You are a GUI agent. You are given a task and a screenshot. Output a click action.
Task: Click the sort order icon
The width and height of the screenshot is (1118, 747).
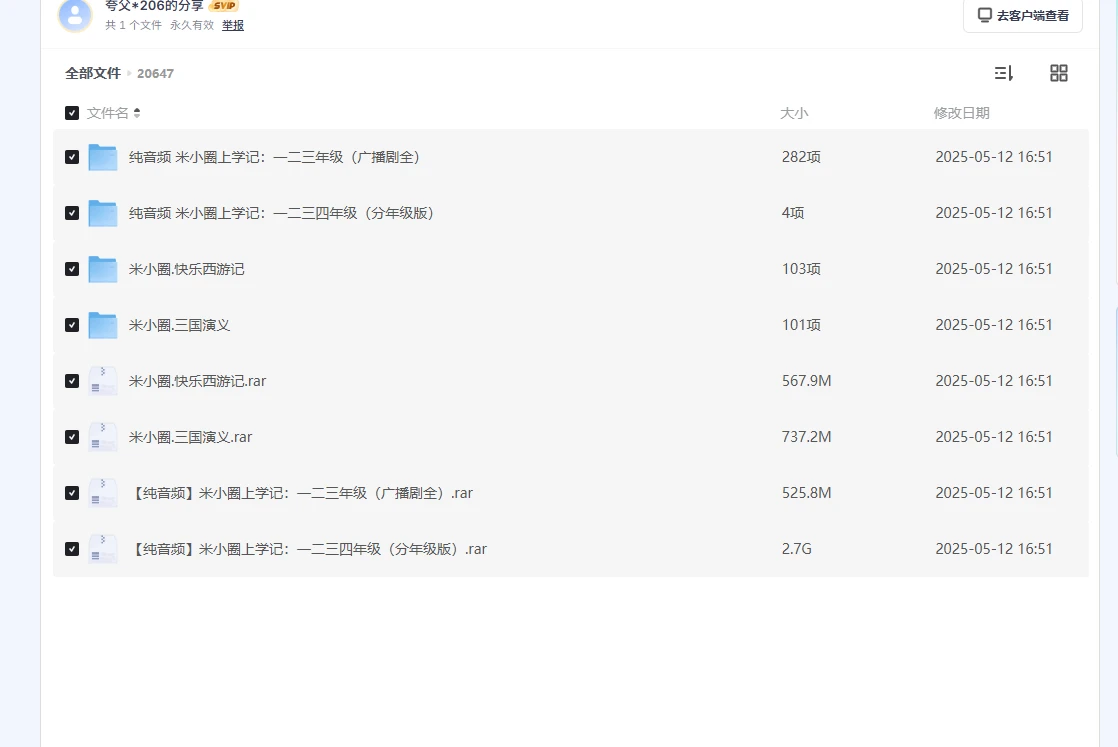pos(1003,73)
